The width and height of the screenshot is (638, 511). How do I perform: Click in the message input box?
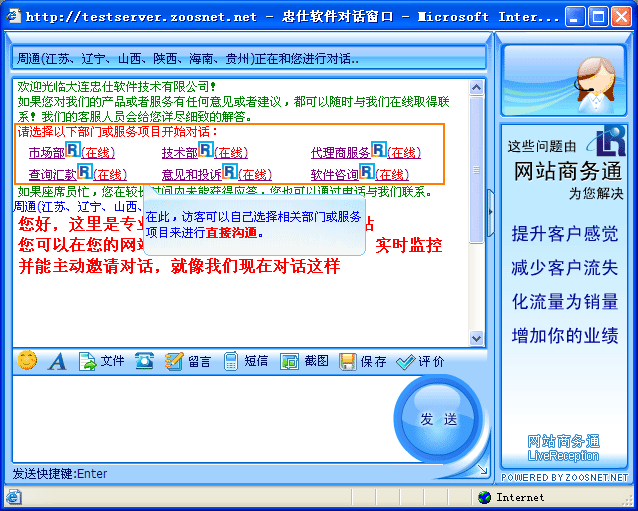(200, 420)
